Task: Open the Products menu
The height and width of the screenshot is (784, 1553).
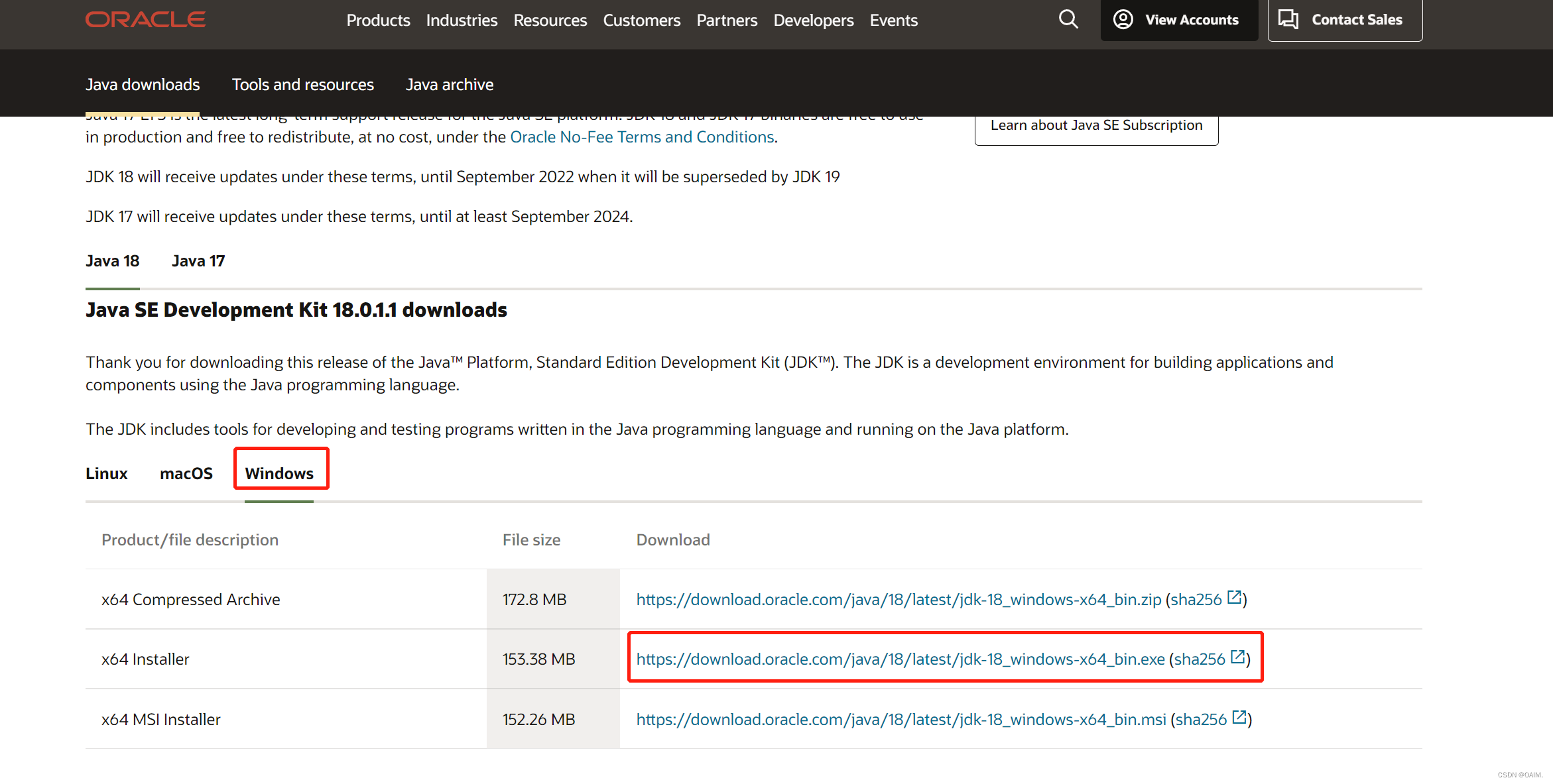Action: [378, 20]
